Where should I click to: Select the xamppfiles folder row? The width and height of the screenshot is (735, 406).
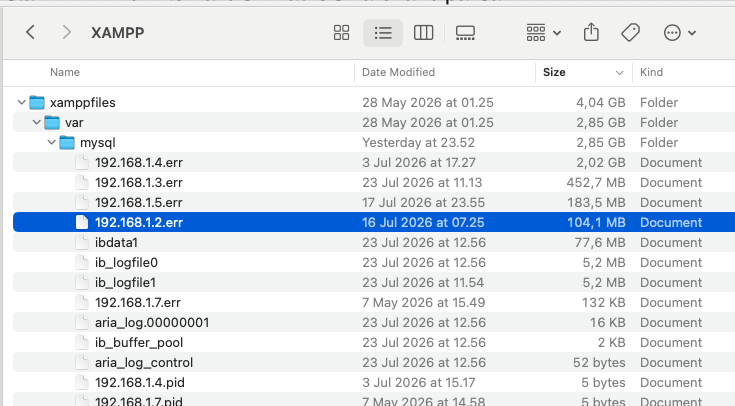click(374, 102)
